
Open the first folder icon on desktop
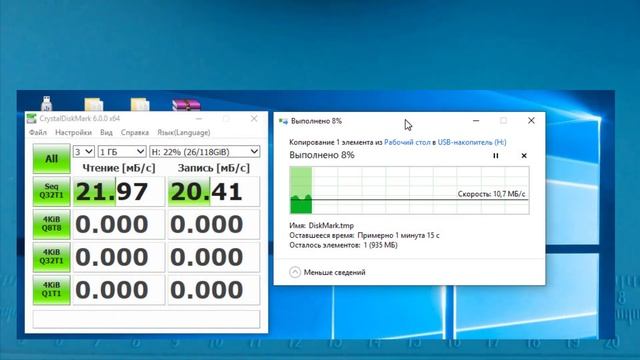[93, 104]
